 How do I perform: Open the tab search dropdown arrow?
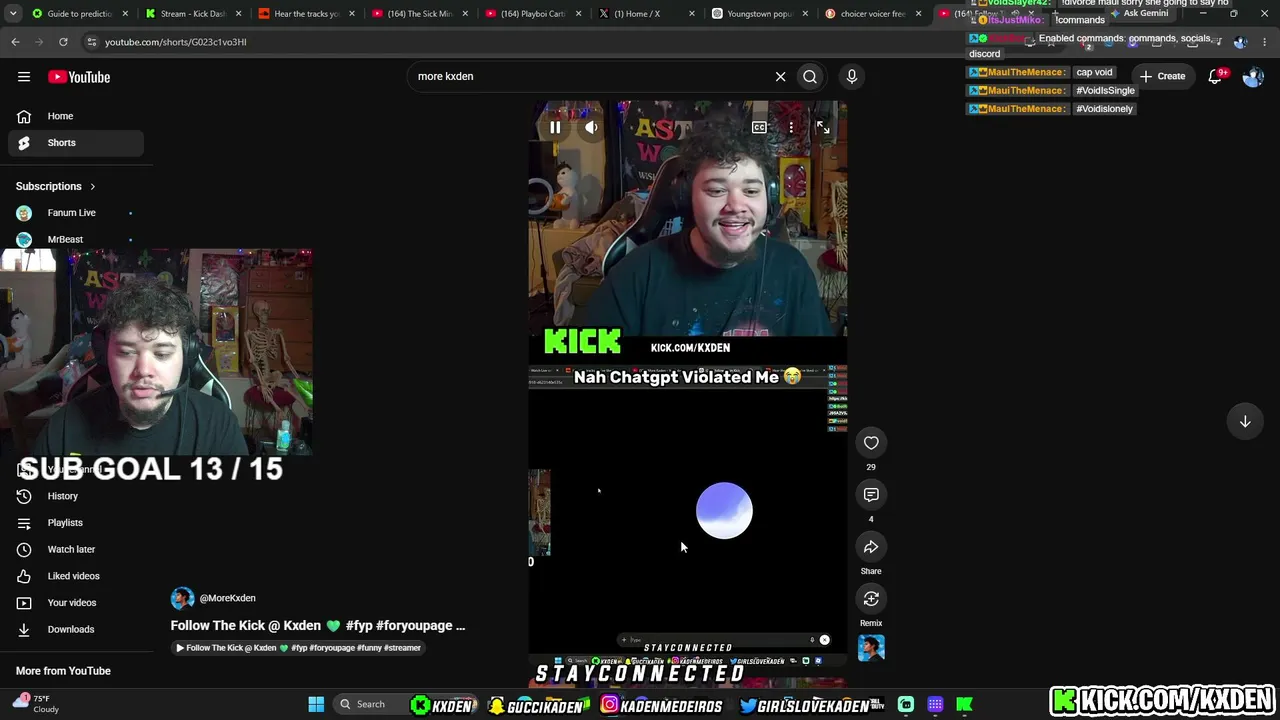coord(12,14)
